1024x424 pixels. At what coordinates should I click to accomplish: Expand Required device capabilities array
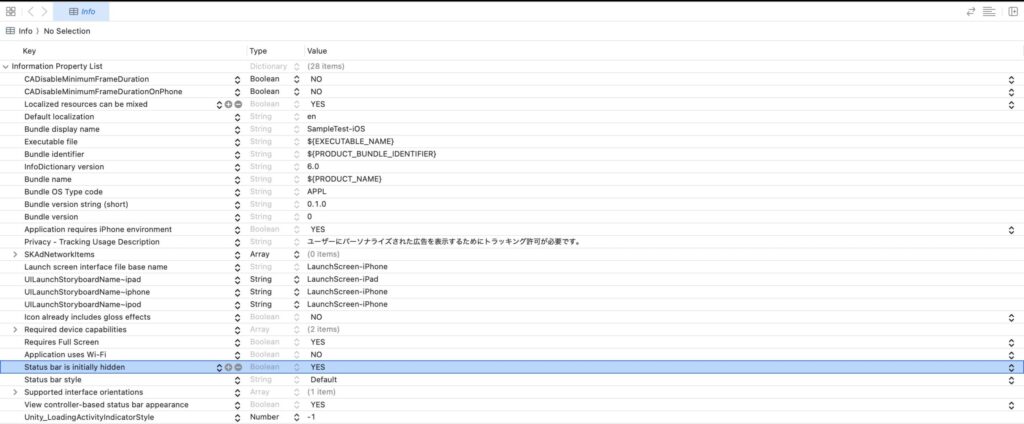click(x=14, y=329)
